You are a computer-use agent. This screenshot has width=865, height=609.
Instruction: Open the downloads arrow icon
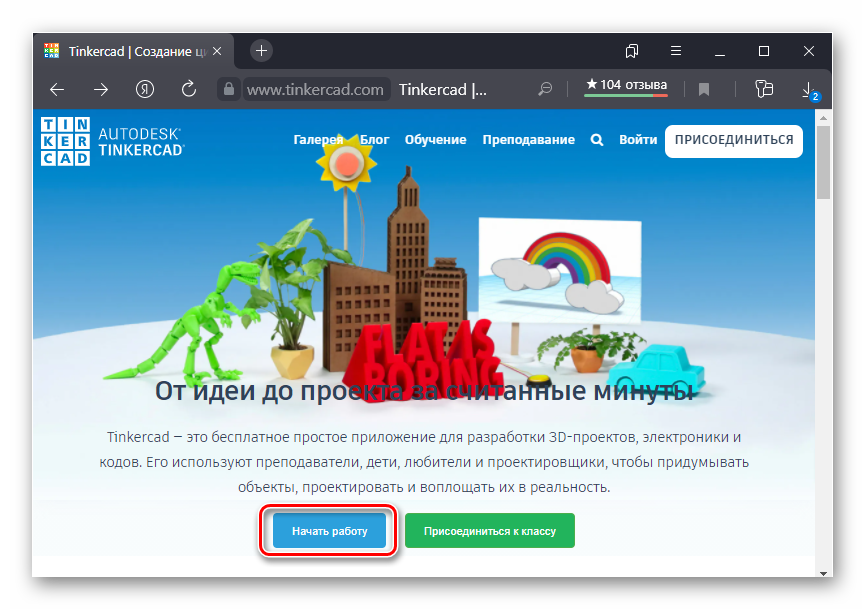(x=808, y=89)
